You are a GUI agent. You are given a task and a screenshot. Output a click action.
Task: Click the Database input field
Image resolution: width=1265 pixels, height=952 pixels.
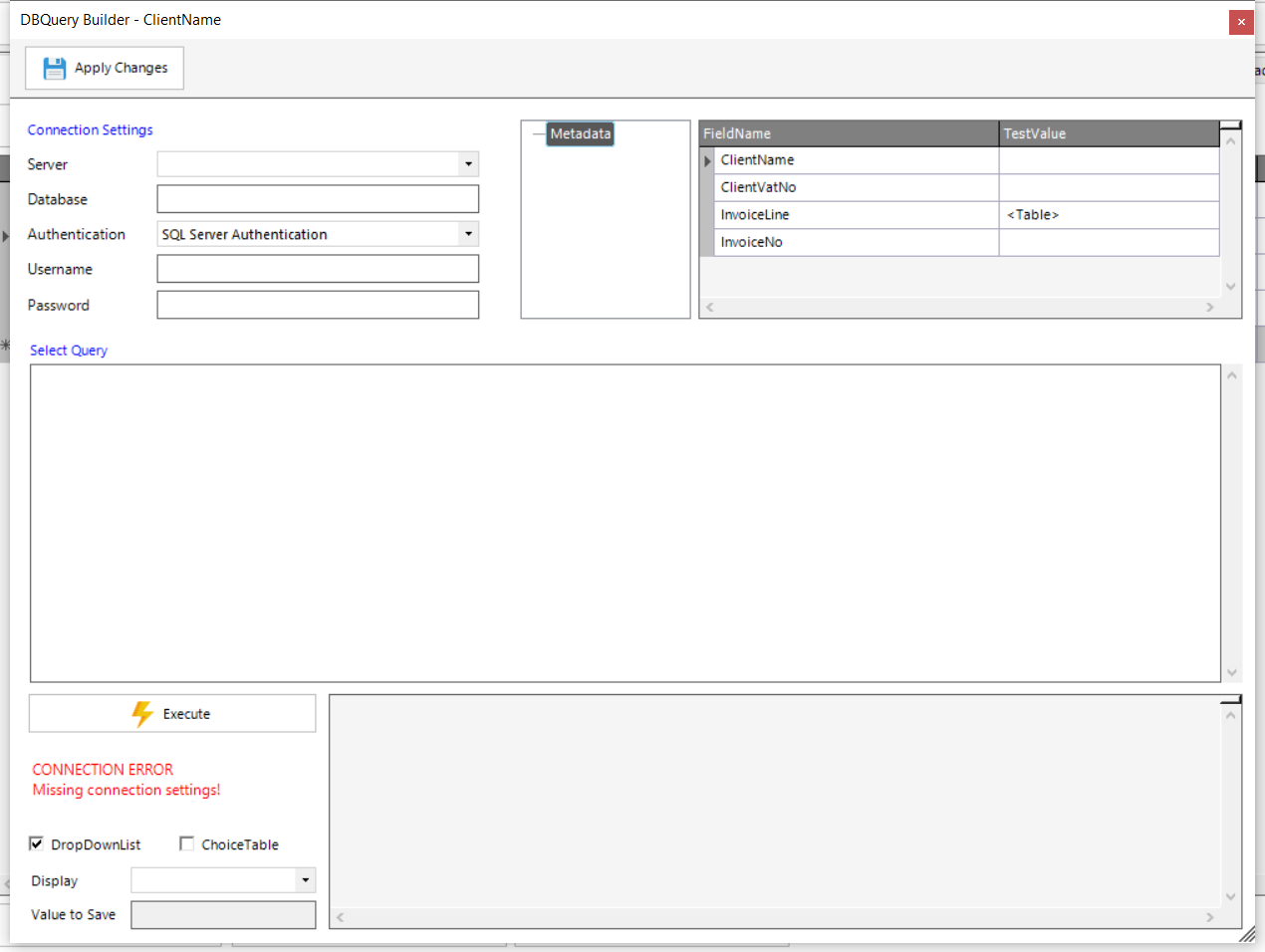click(x=318, y=199)
